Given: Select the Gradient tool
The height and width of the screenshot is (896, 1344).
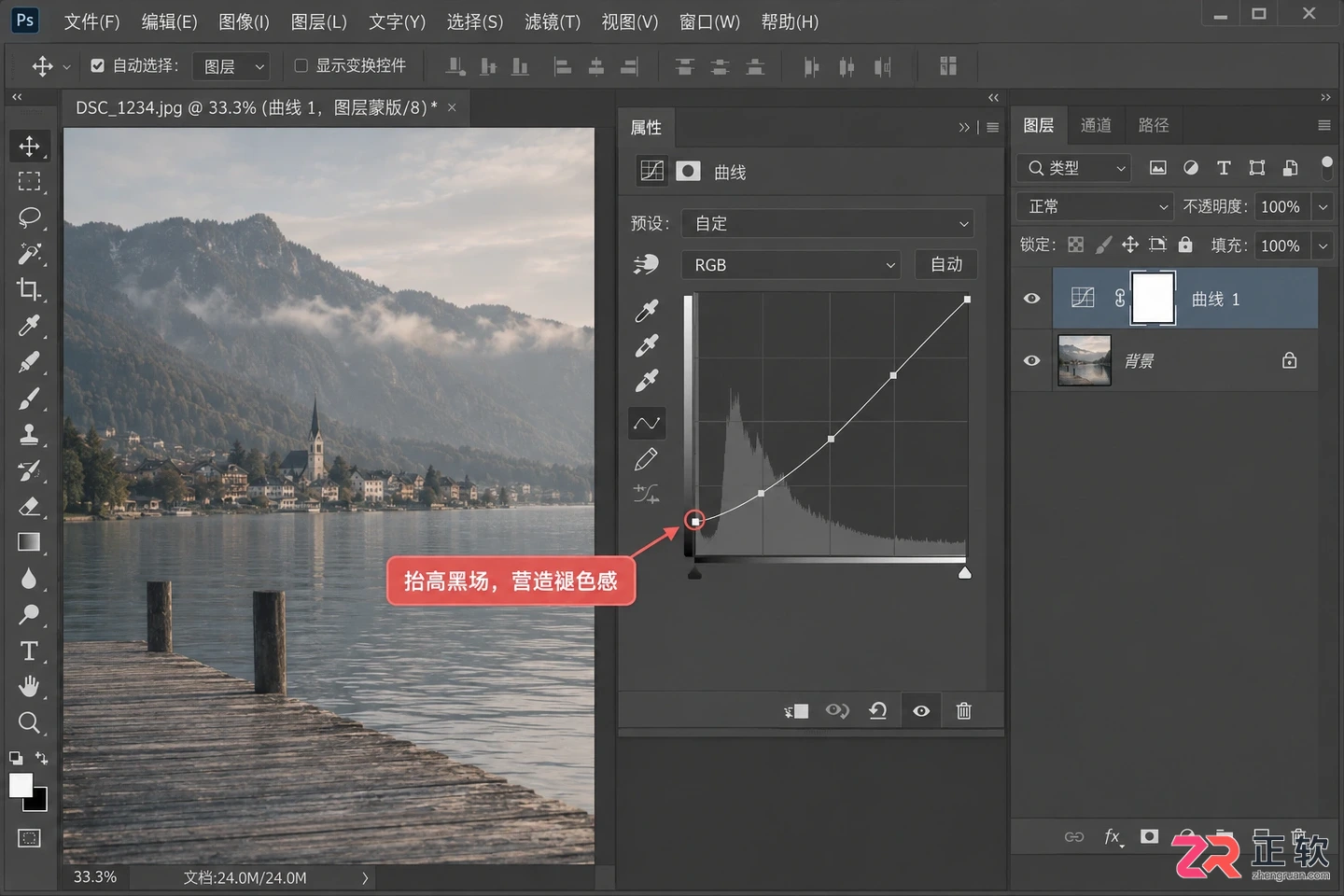Looking at the screenshot, I should (29, 542).
